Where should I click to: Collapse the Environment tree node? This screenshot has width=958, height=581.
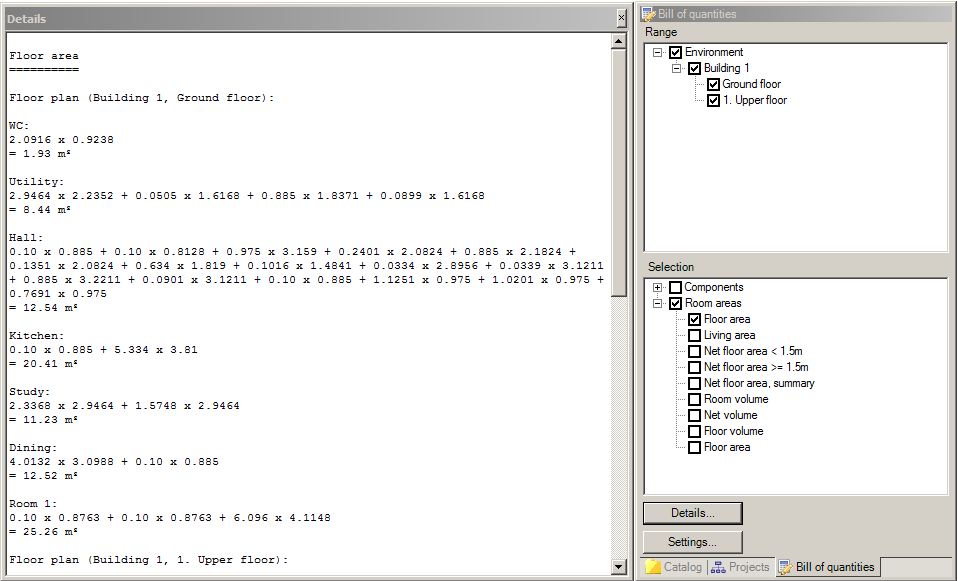click(658, 53)
